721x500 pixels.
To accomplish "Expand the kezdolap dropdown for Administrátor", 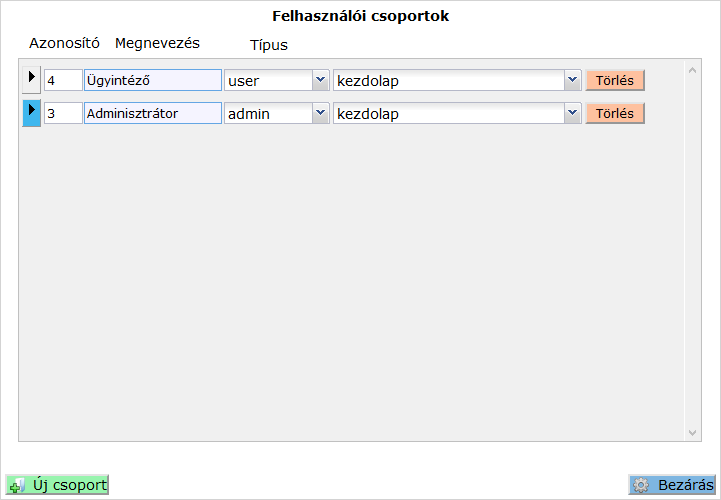I will (572, 114).
